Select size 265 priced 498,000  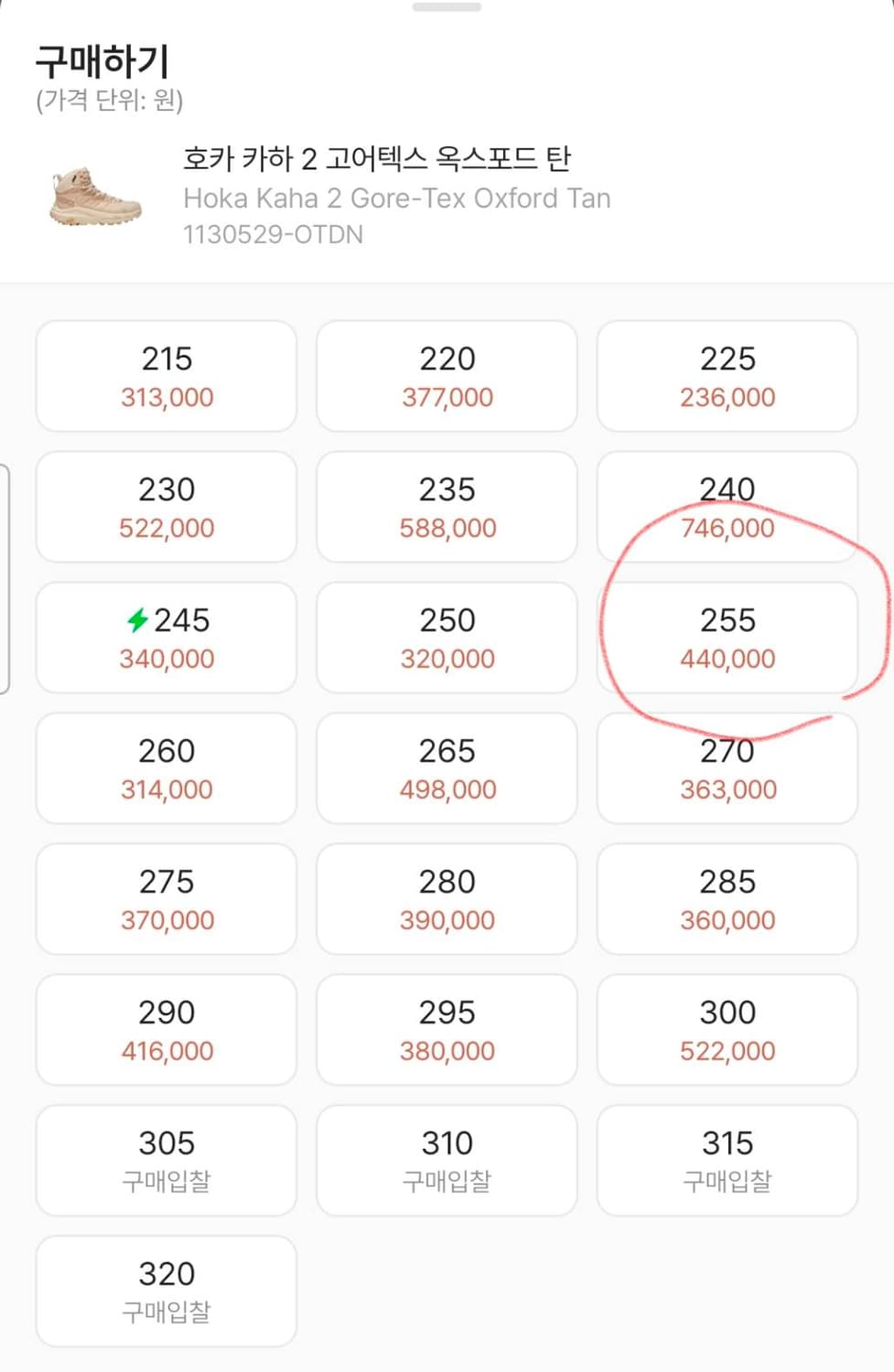[447, 769]
